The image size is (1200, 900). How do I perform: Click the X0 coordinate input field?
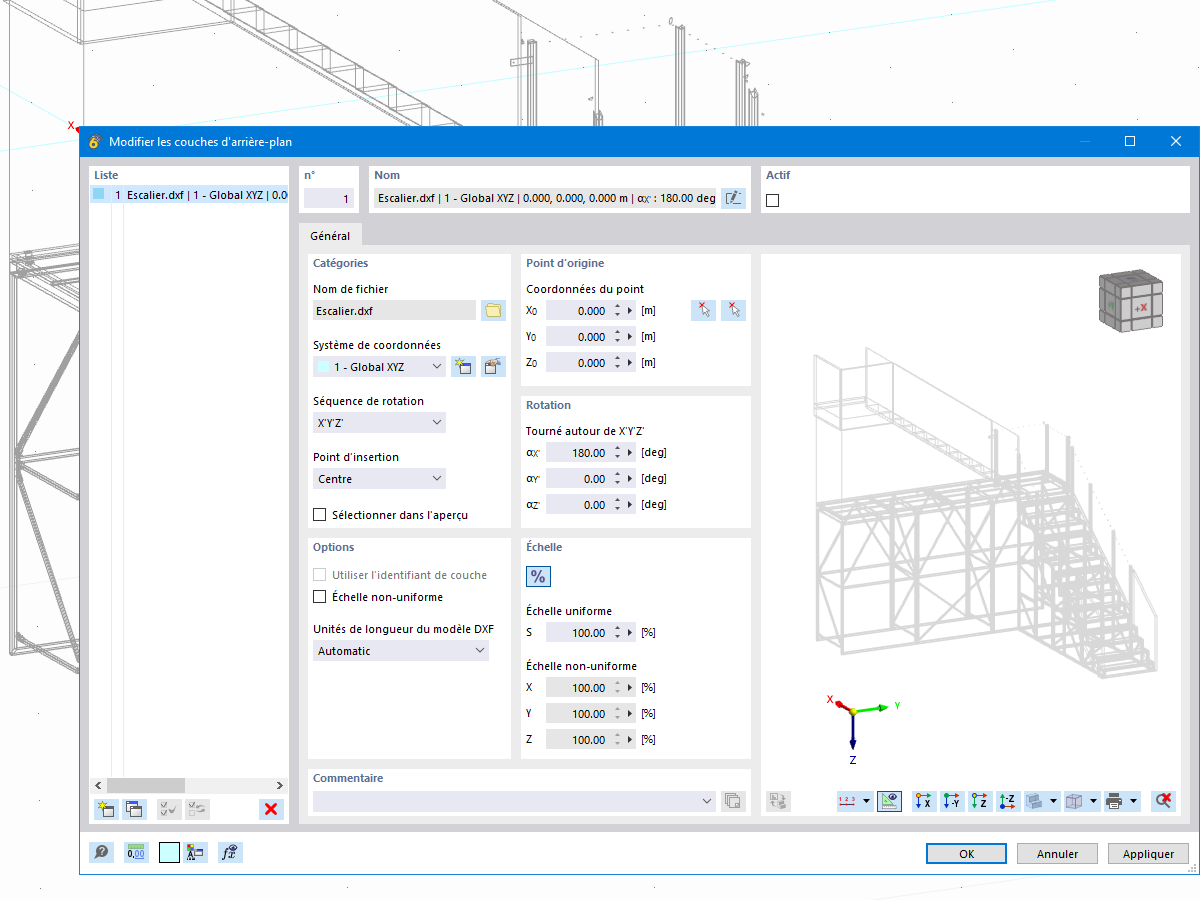(578, 311)
